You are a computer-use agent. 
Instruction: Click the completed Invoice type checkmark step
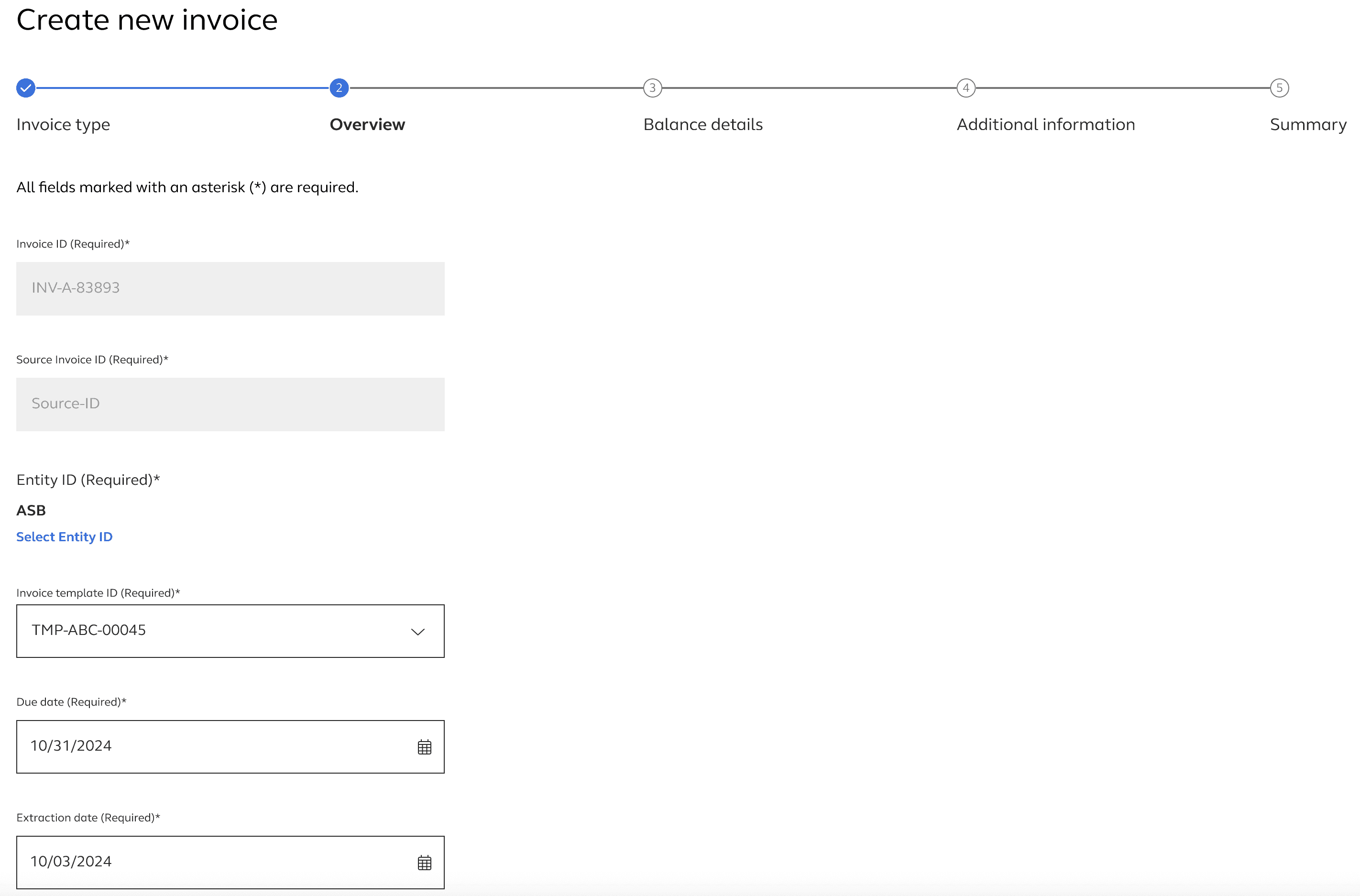click(26, 88)
